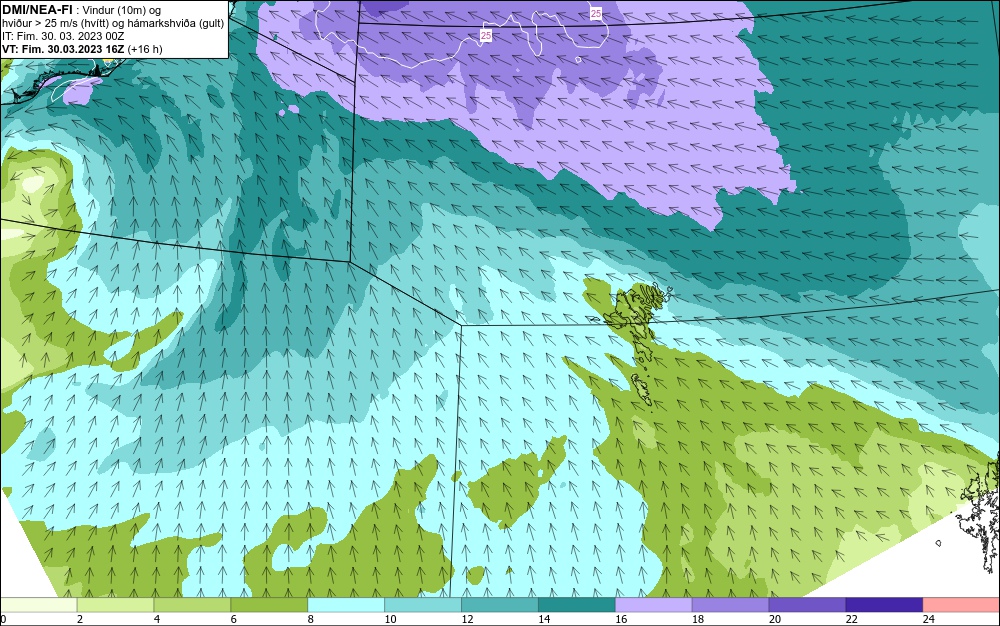Click the legend scale number 22

coord(851,619)
